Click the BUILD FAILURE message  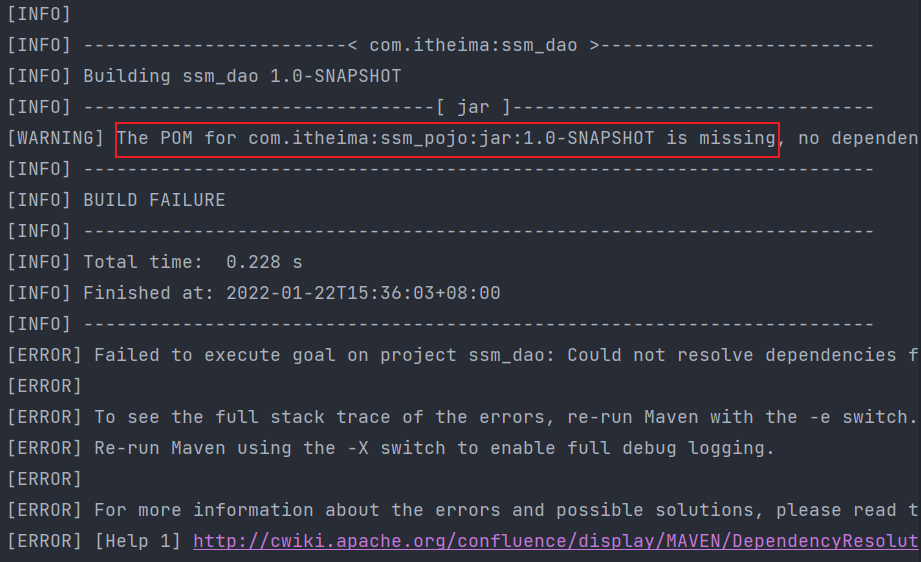click(x=154, y=200)
